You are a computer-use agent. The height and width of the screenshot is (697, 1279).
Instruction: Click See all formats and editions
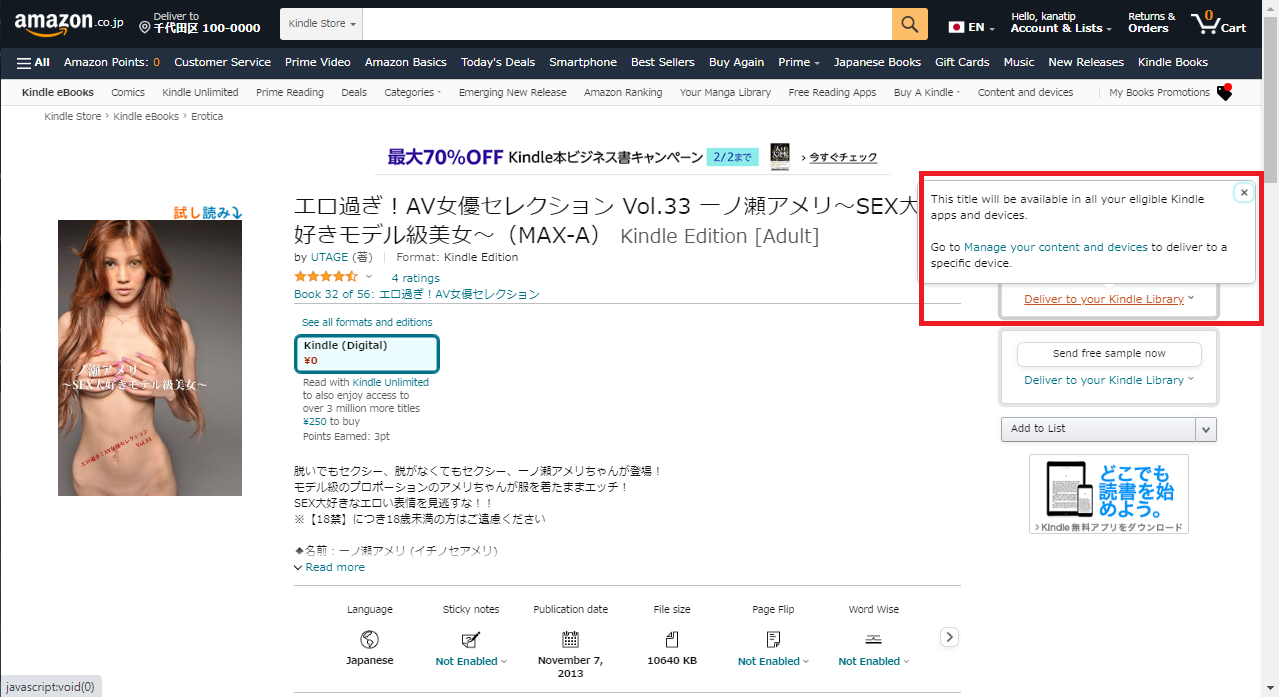tap(367, 322)
